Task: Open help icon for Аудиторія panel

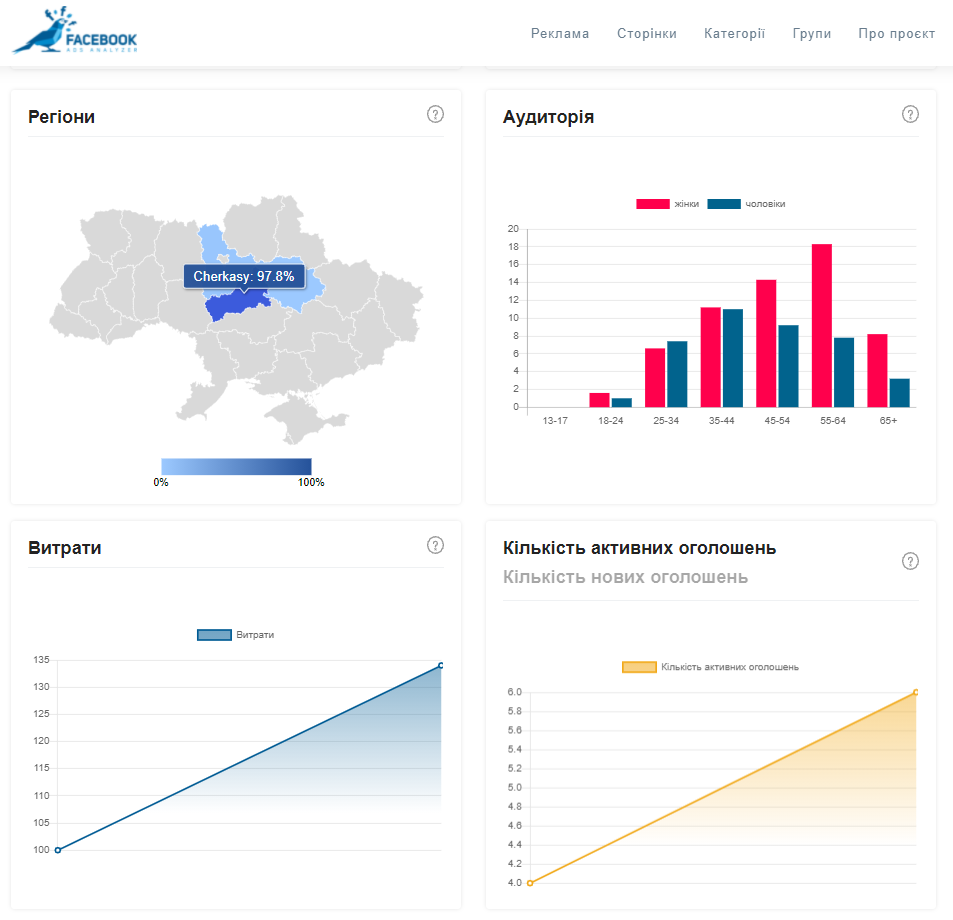Action: point(910,114)
